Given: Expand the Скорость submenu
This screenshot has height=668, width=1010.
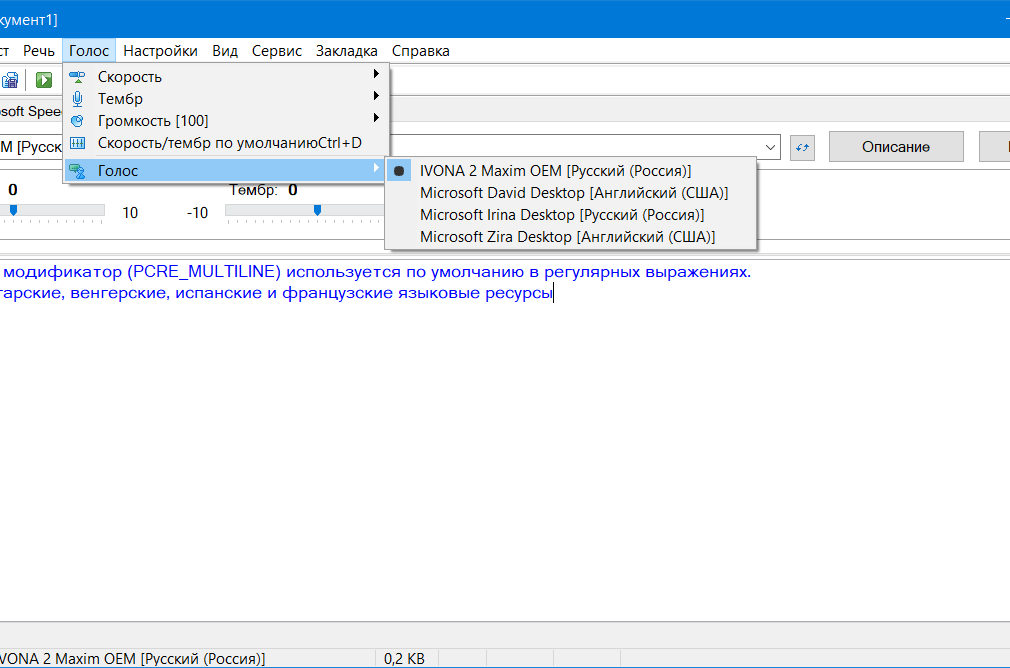Looking at the screenshot, I should point(226,77).
